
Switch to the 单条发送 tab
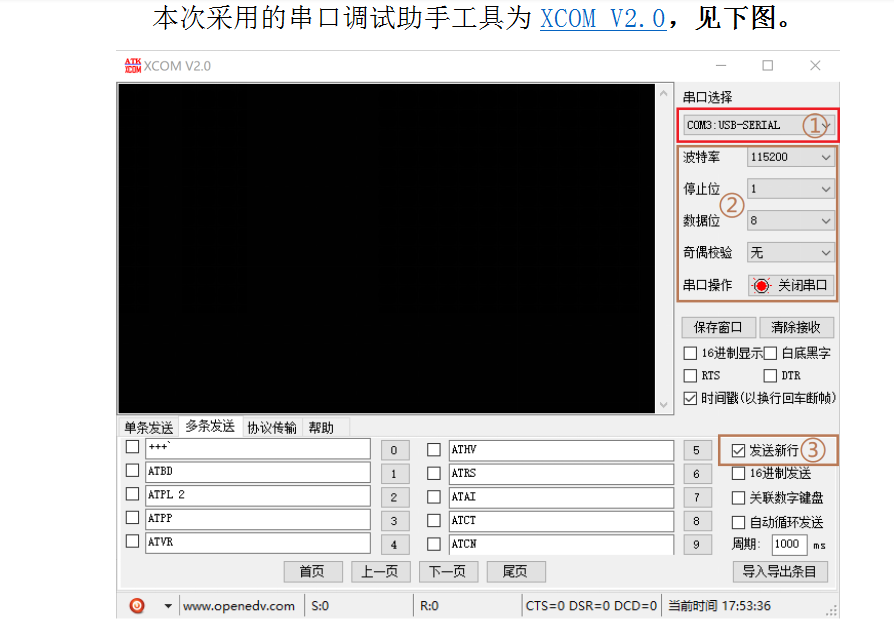pyautogui.click(x=148, y=428)
